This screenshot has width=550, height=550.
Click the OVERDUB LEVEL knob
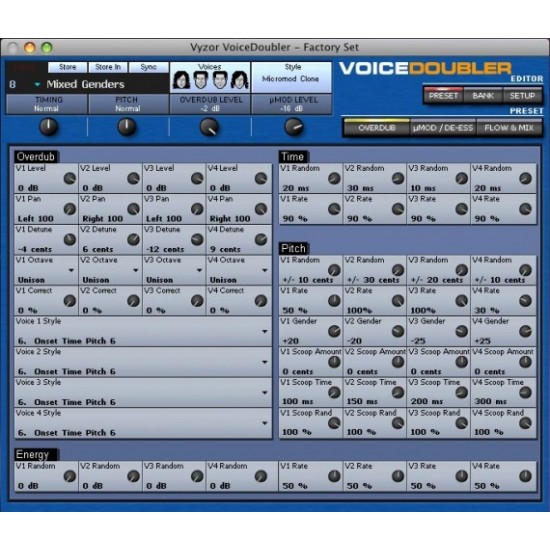pos(209,127)
